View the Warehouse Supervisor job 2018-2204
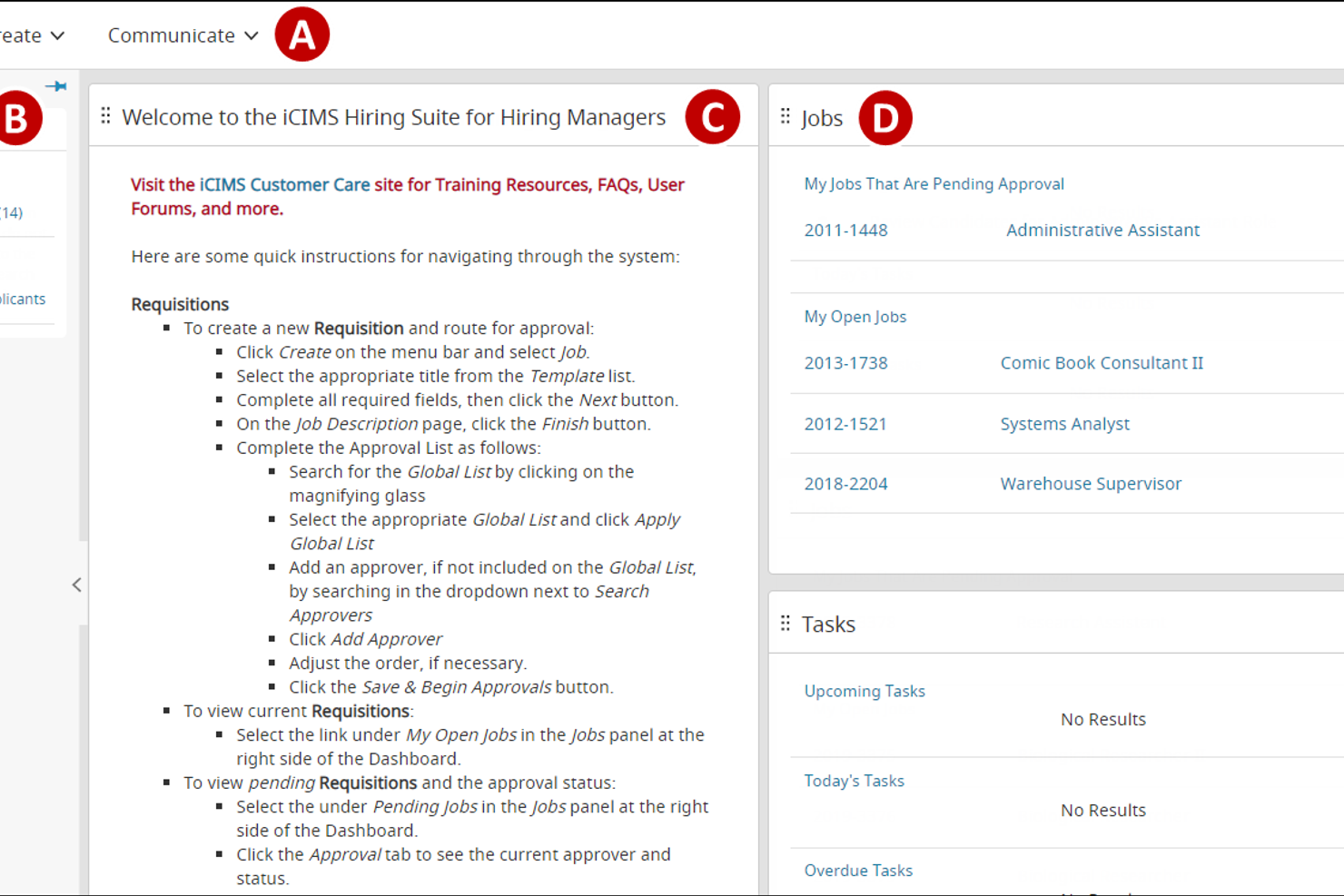 [x=1091, y=483]
